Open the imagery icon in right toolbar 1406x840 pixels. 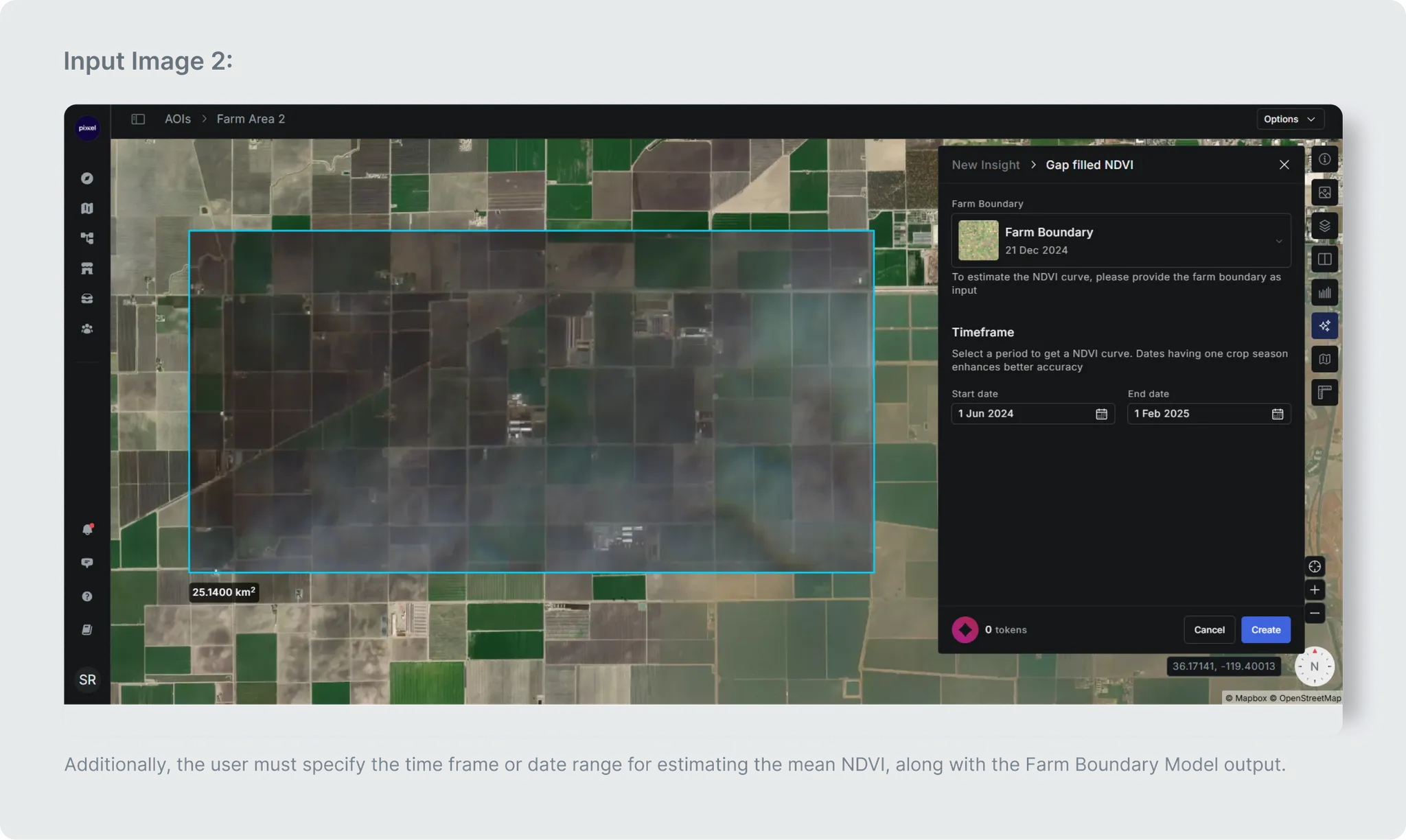(x=1324, y=193)
